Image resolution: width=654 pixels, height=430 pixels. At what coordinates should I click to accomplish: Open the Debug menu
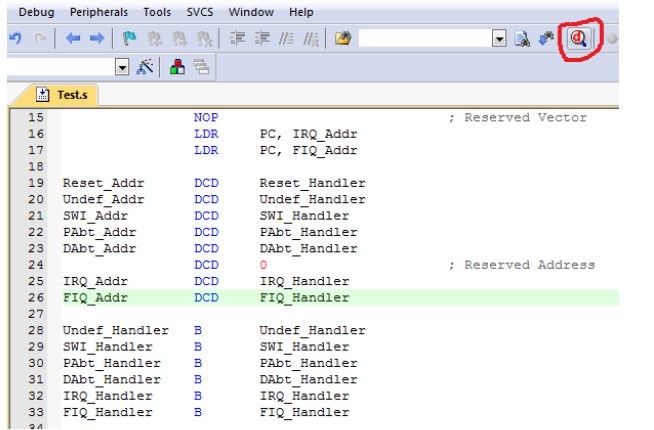[26, 13]
